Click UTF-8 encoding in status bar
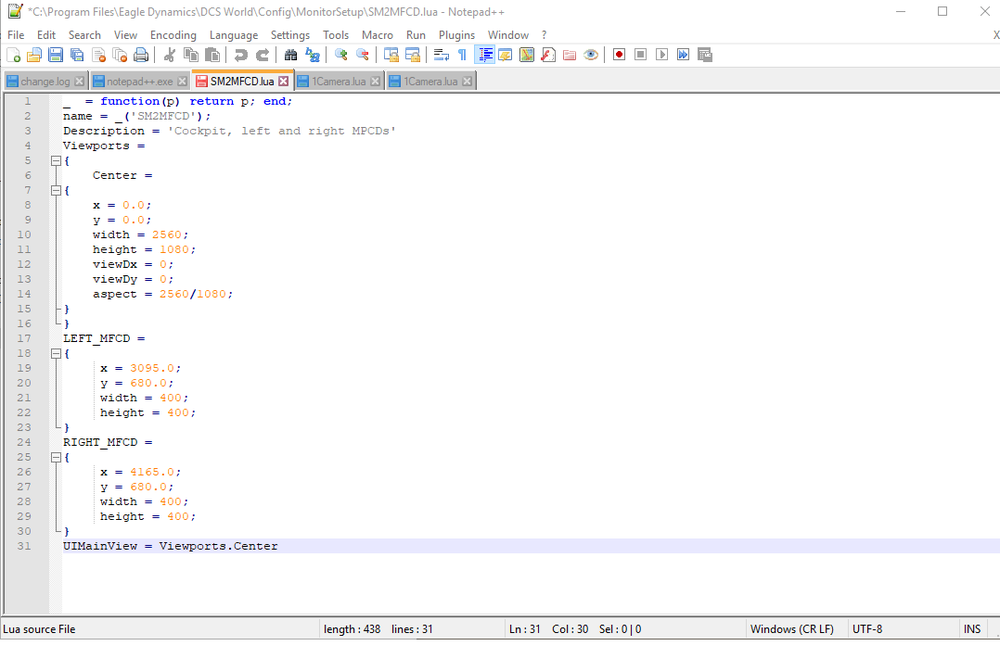Viewport: 1000px width, 646px height. 867,629
